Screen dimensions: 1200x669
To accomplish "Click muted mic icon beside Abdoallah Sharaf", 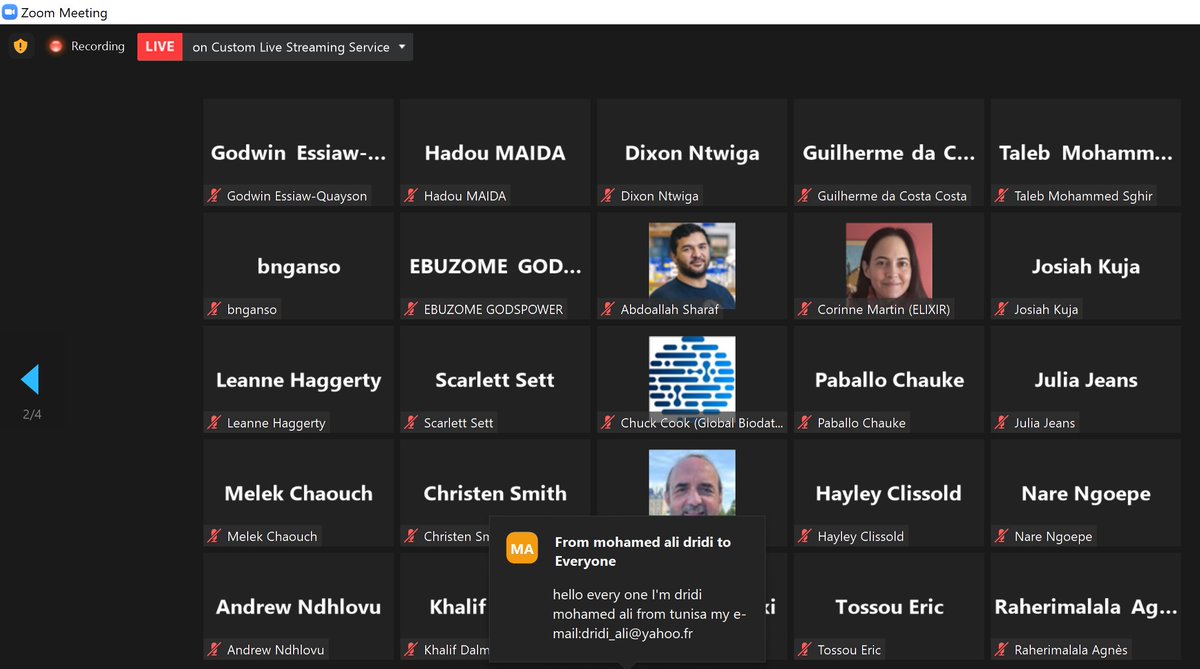I will tap(608, 309).
